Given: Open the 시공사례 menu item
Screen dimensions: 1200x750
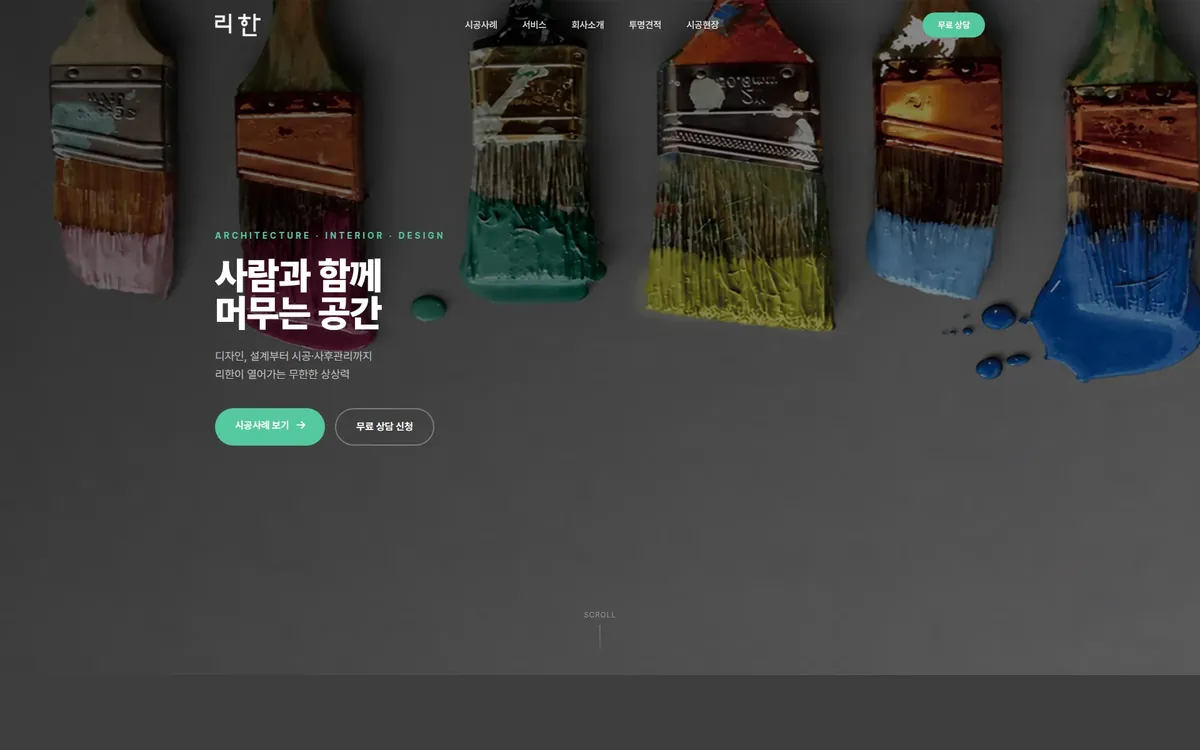Looking at the screenshot, I should (x=481, y=25).
